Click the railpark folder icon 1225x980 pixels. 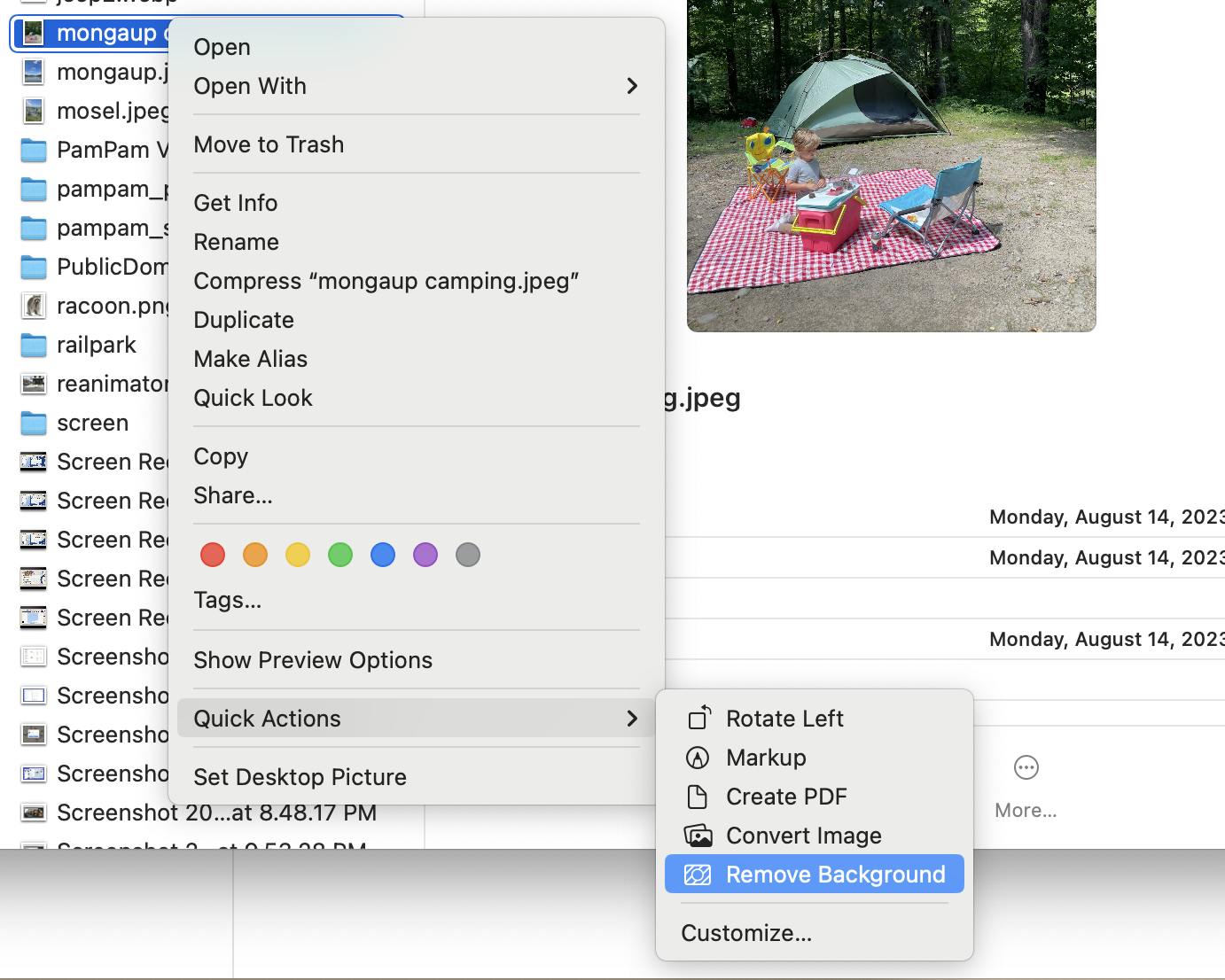point(33,345)
